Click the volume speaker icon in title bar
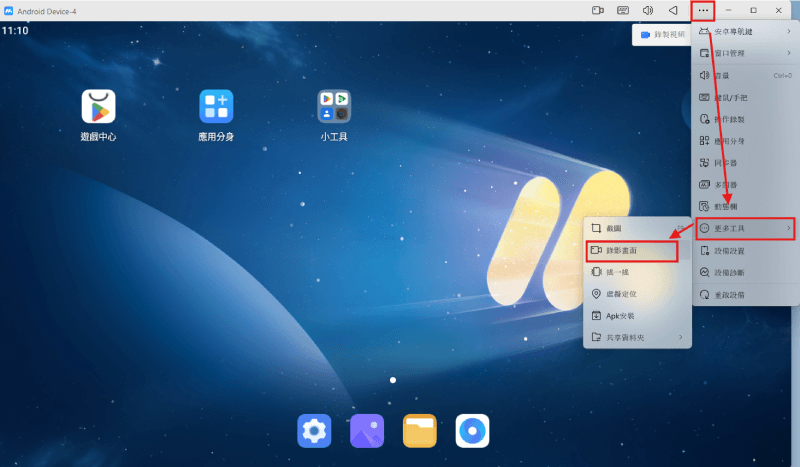Screen dimensions: 800x467 tap(648, 10)
